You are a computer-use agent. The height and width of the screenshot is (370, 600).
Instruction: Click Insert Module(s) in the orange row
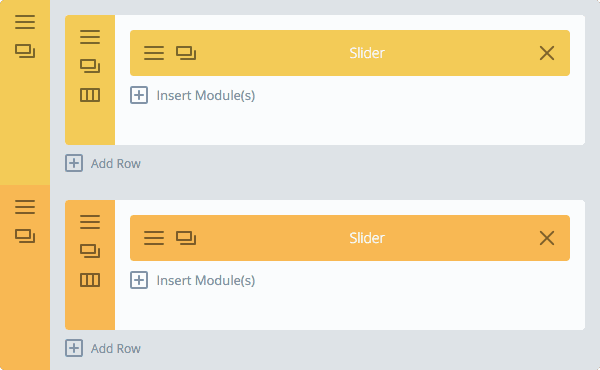coord(192,280)
